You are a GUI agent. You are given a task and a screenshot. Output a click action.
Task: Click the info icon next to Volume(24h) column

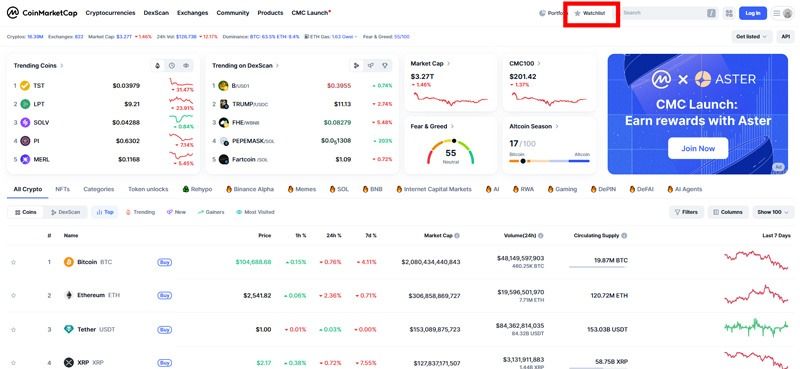click(x=540, y=236)
